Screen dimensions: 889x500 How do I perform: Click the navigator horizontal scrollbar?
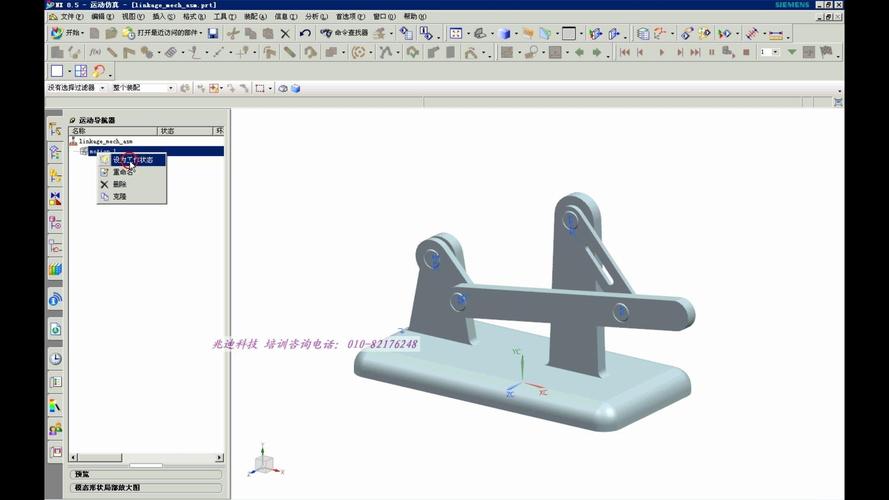pyautogui.click(x=146, y=458)
